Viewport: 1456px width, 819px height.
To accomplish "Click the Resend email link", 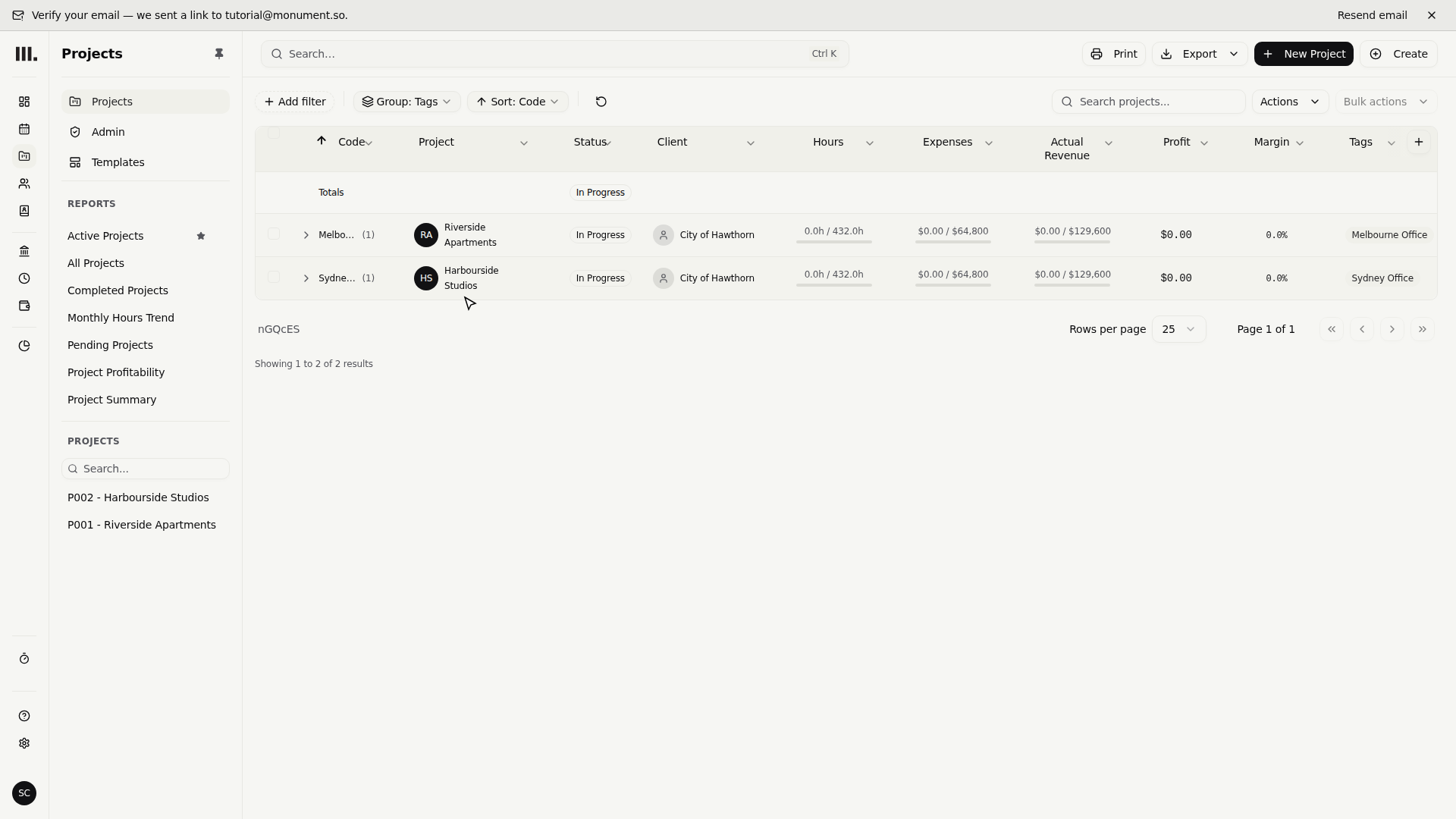I will 1372,15.
